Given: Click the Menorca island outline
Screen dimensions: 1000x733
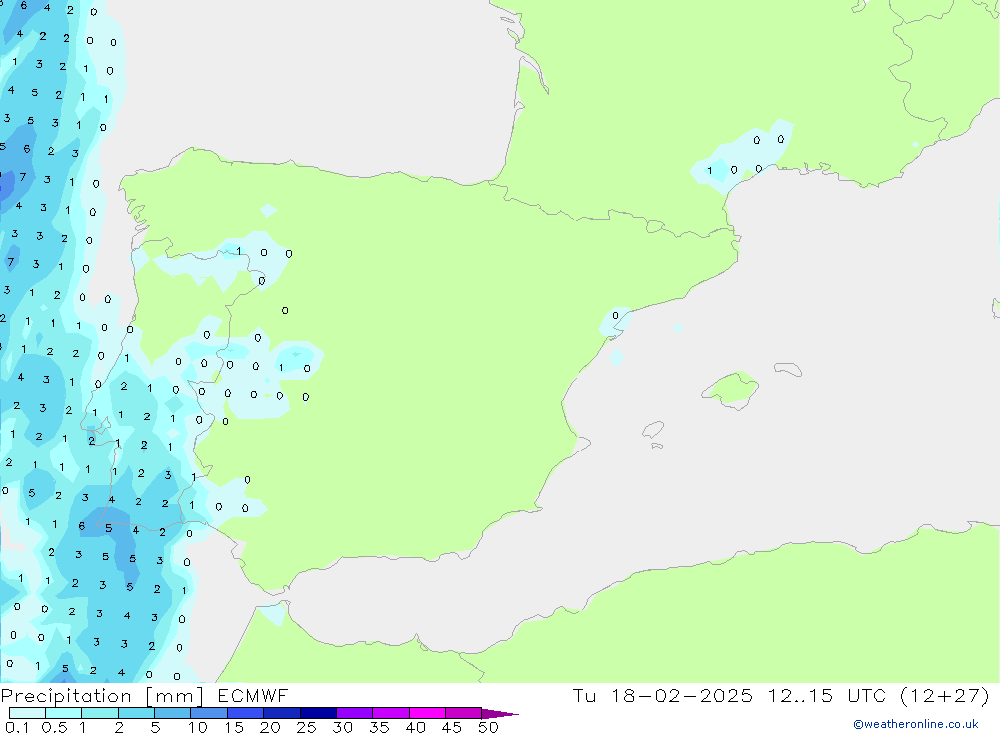Looking at the screenshot, I should 788,369.
